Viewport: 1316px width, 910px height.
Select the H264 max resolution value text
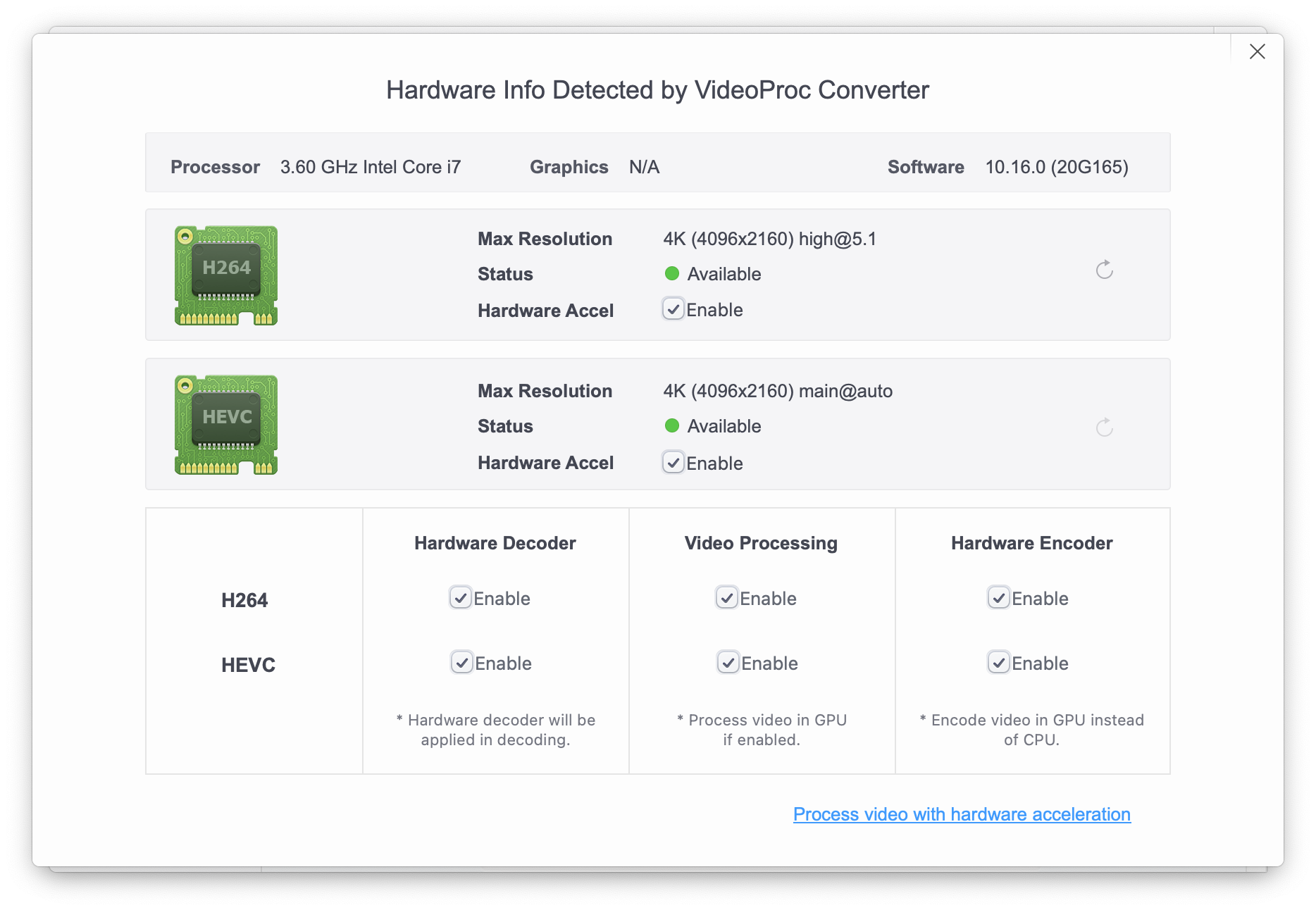coord(769,239)
